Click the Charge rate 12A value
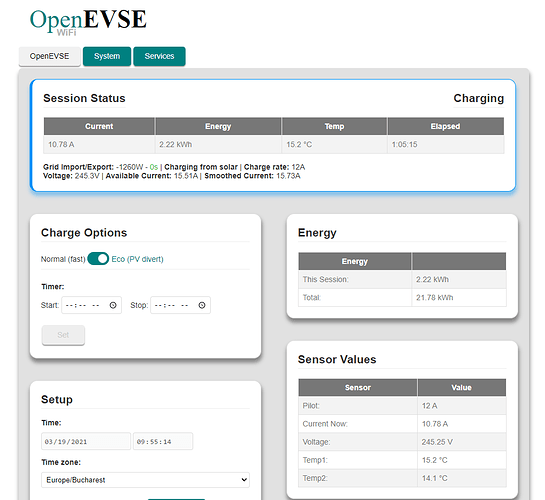The image size is (545, 500). point(298,167)
